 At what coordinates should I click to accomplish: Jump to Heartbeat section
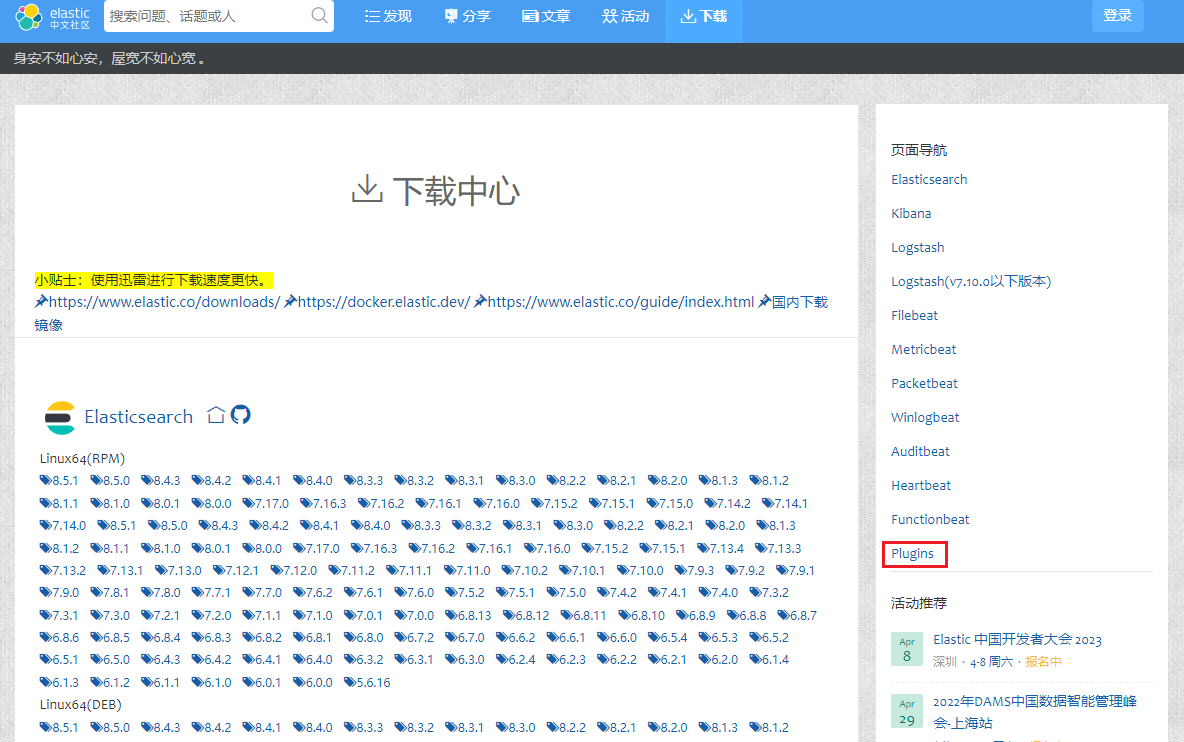[921, 485]
